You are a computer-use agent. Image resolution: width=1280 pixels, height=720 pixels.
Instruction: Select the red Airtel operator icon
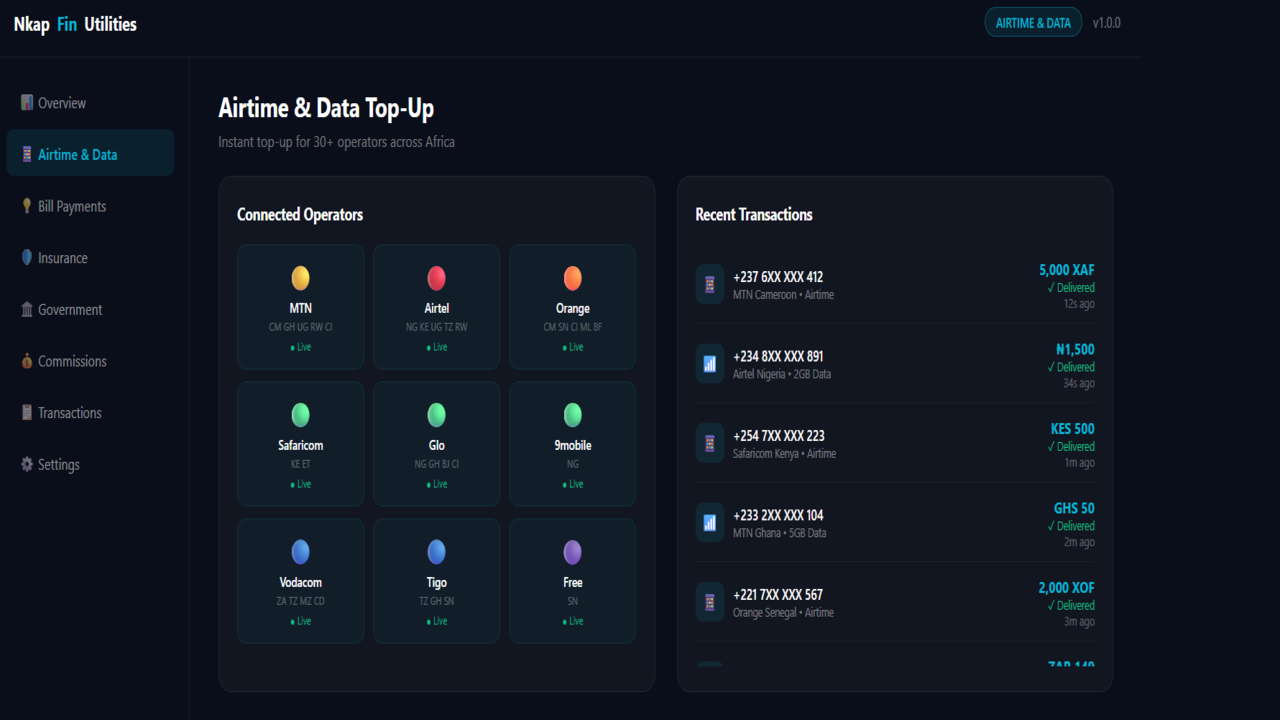pyautogui.click(x=436, y=278)
